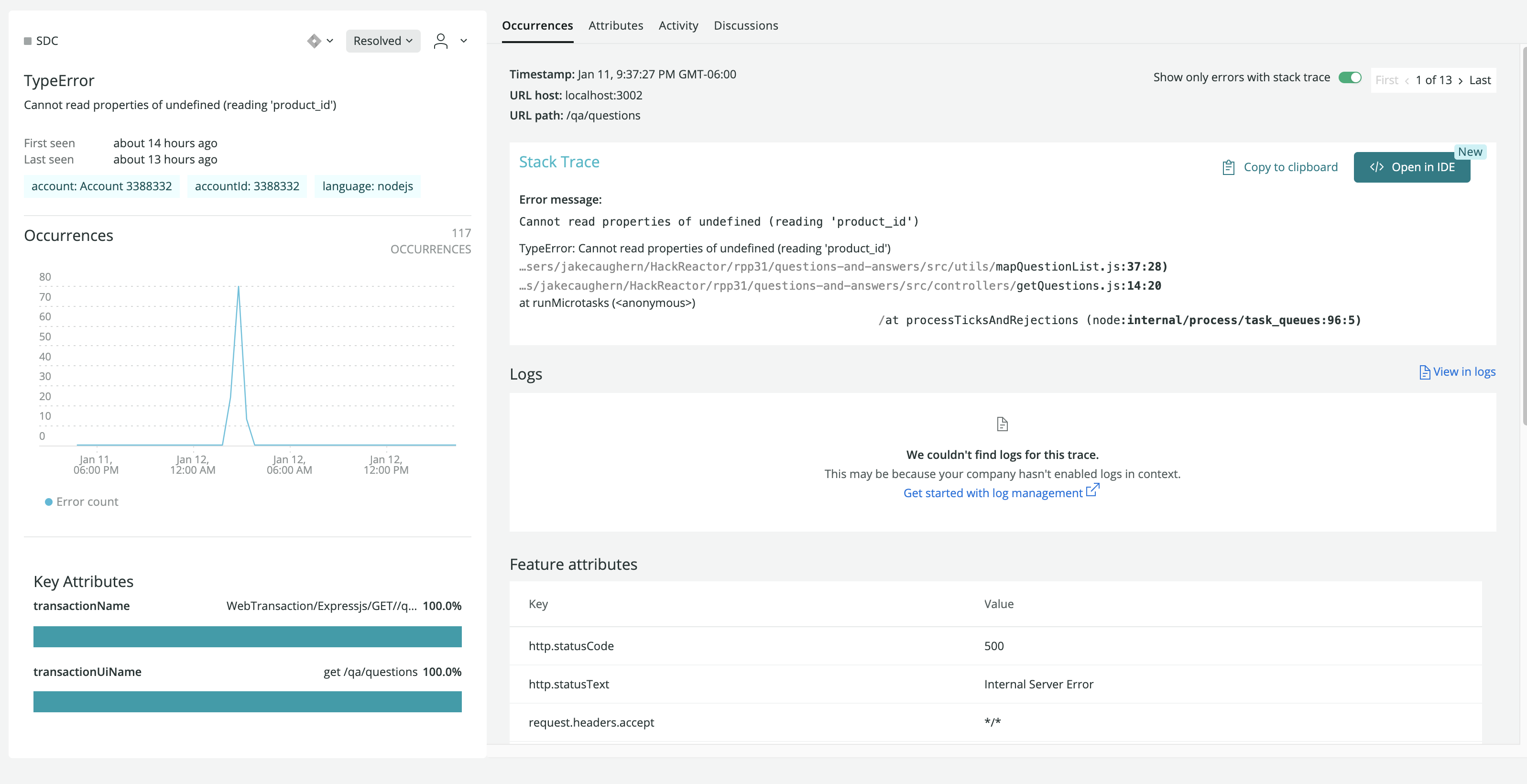The height and width of the screenshot is (784, 1527).
Task: Switch to the Occurrences tab
Action: tap(537, 25)
